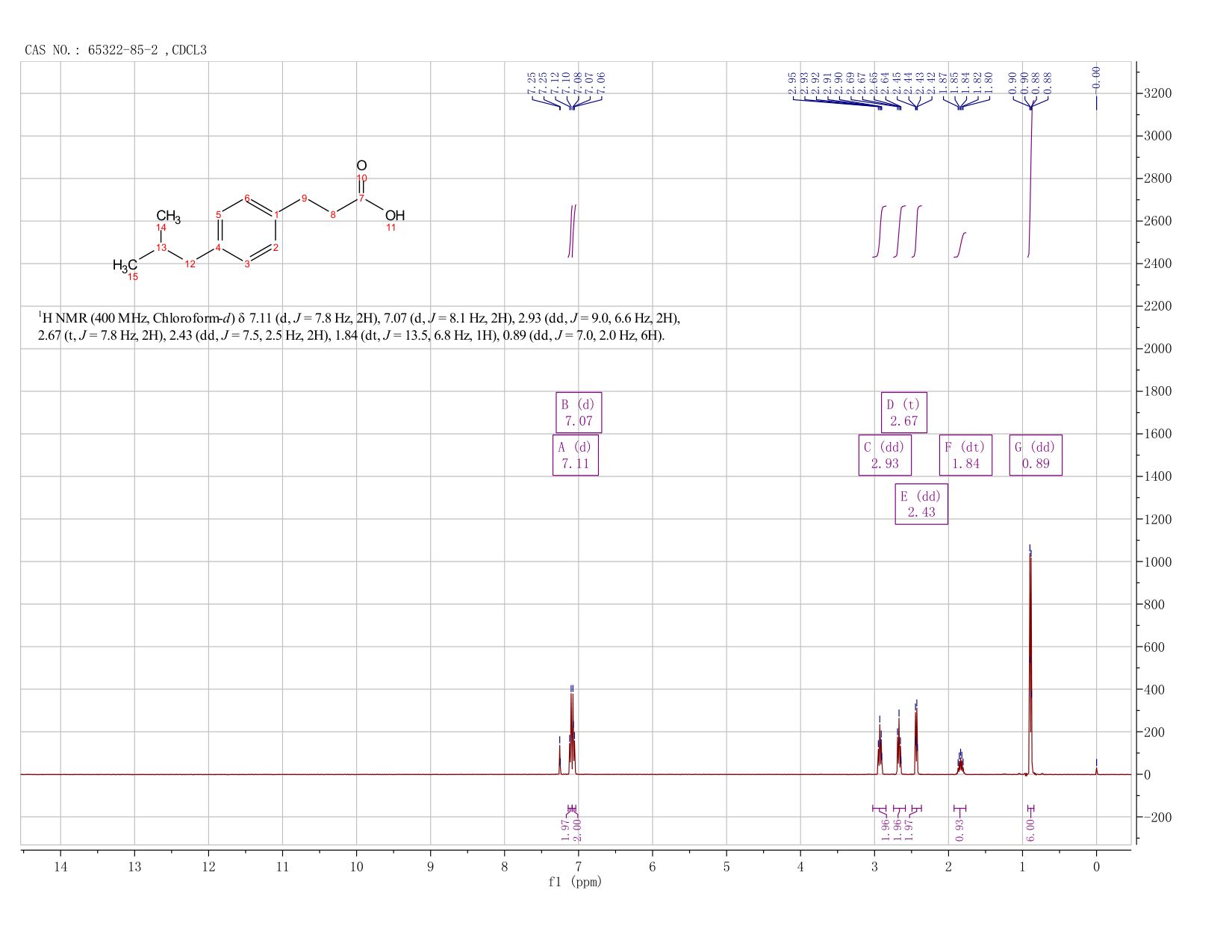Click the 2.95 peak label at top
Screen dimensions: 1232x952
tap(792, 82)
